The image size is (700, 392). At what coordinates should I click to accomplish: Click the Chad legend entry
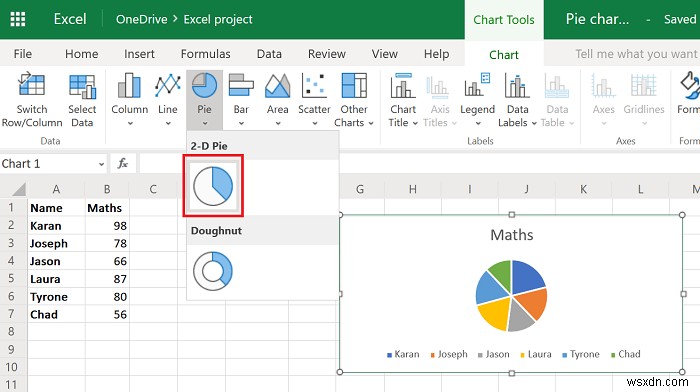pos(626,354)
